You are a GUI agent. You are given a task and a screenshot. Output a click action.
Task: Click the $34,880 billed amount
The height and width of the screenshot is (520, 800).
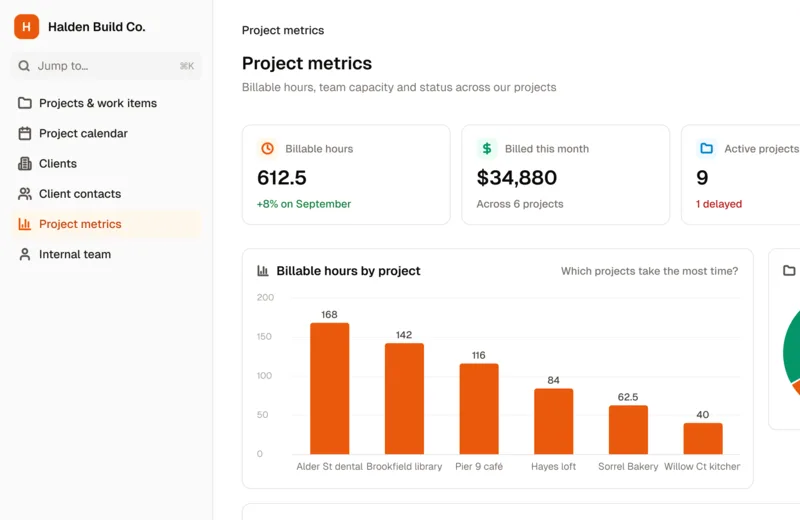click(517, 178)
